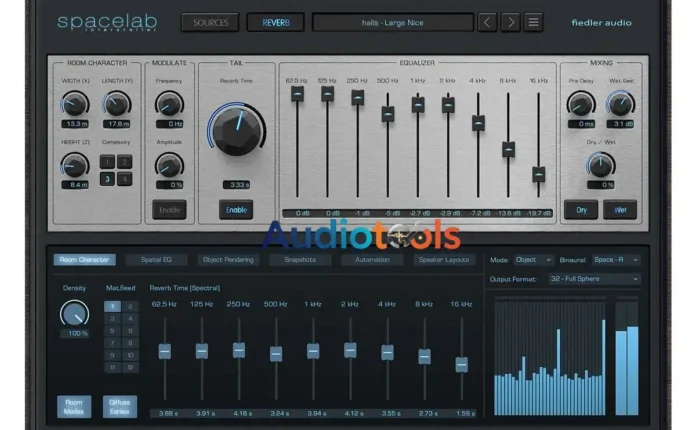
Task: Toggle the Modulate Enable button
Action: [x=169, y=210]
